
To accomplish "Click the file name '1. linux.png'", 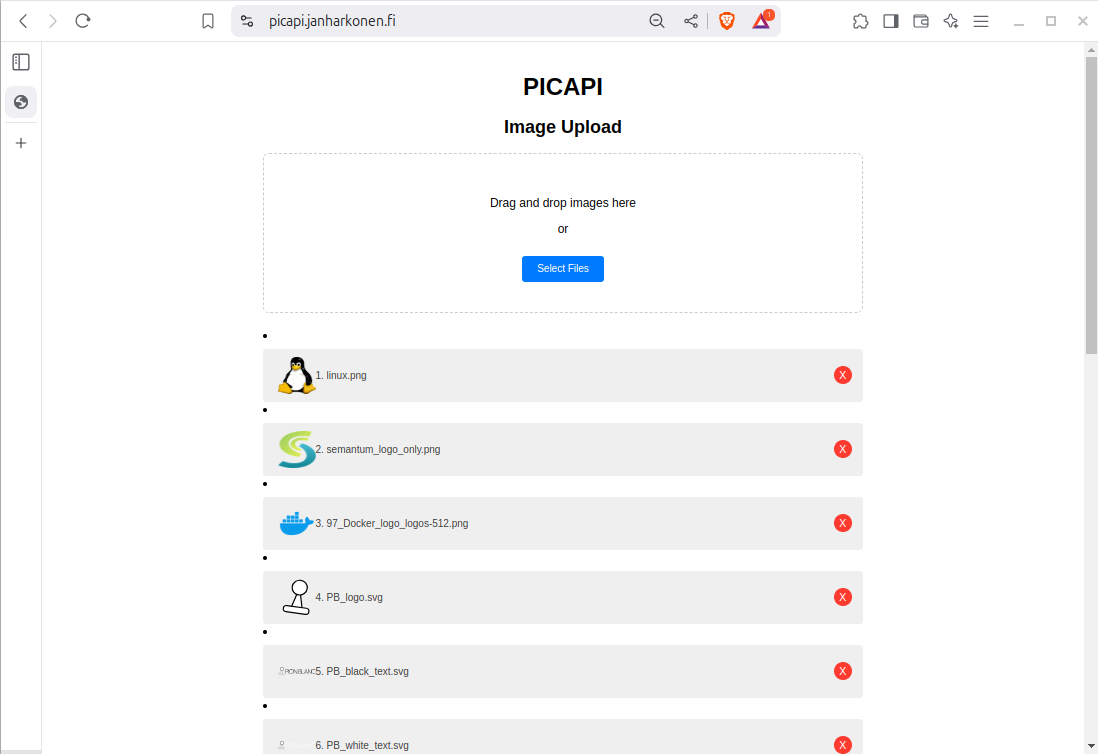I will pos(341,375).
